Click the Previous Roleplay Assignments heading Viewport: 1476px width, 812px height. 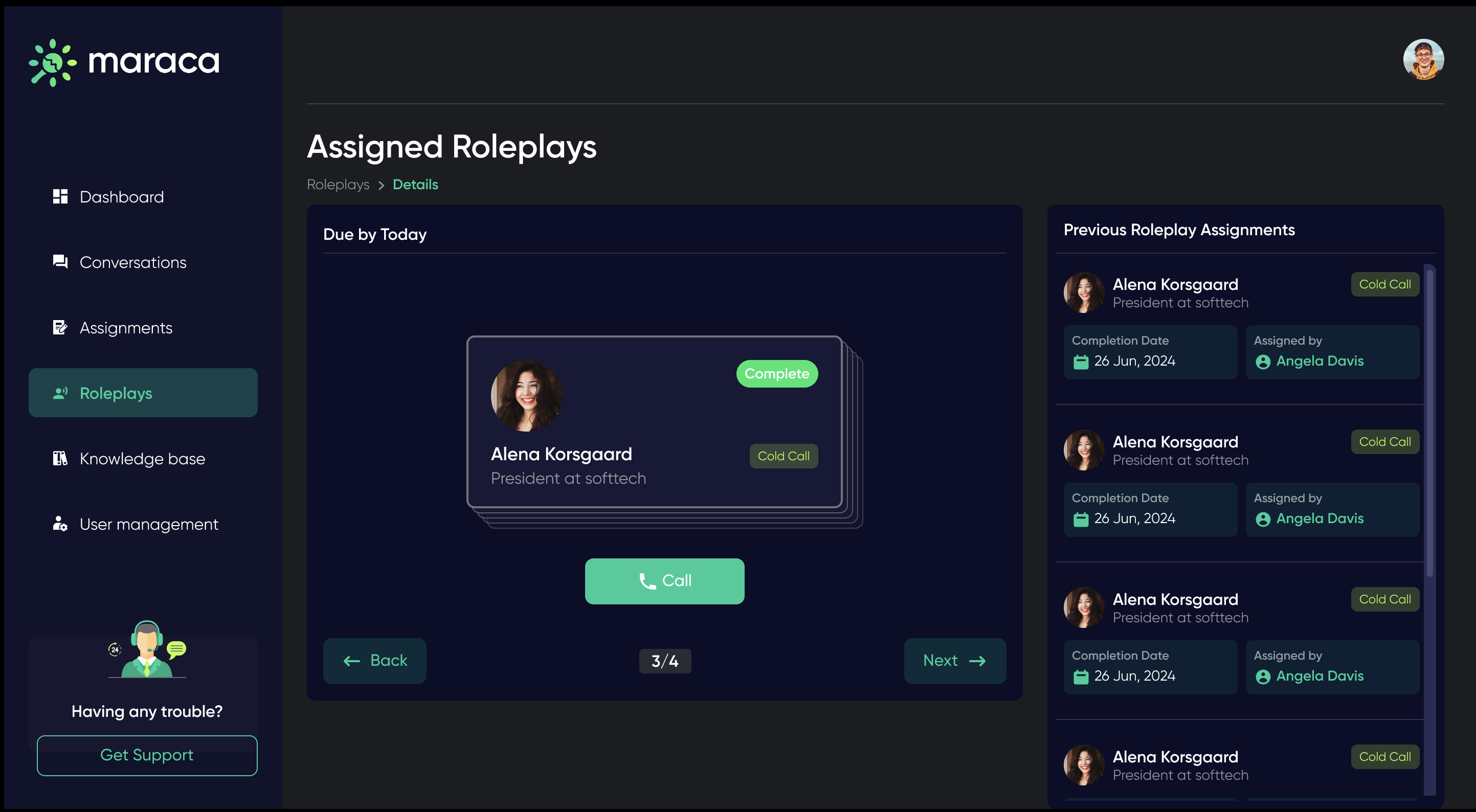[1179, 230]
